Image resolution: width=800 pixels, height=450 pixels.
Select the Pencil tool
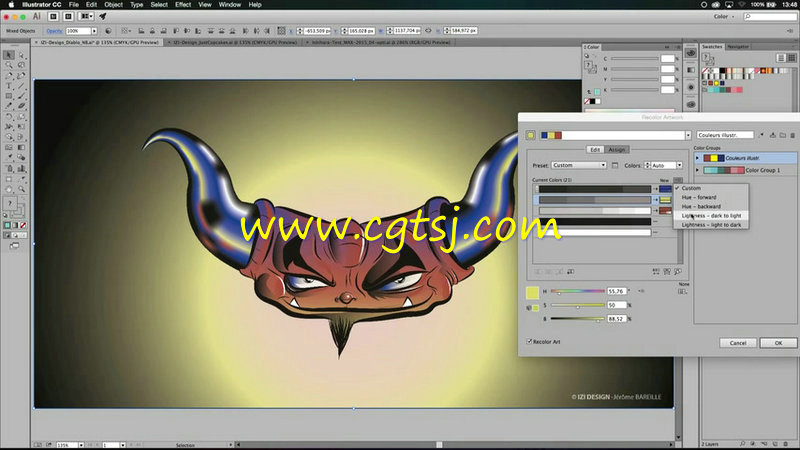(x=9, y=106)
